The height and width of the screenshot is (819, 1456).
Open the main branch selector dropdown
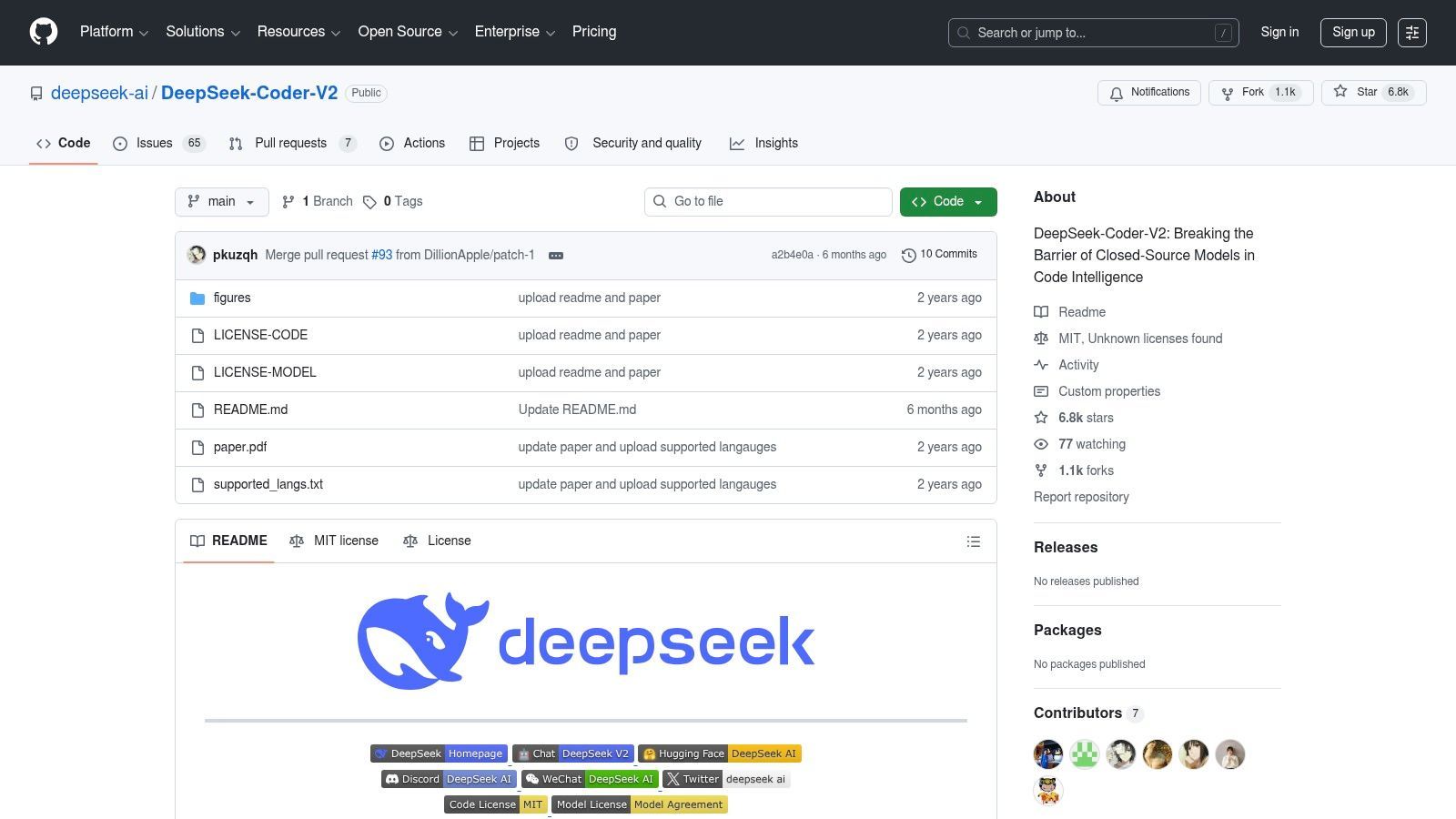tap(222, 202)
